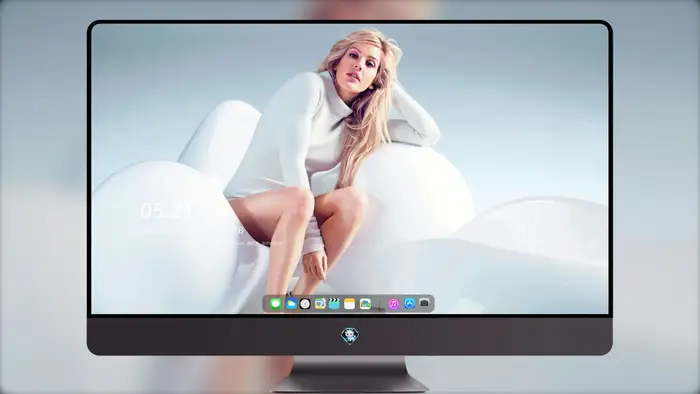
Task: Launch the Camera app from dock
Action: point(424,303)
